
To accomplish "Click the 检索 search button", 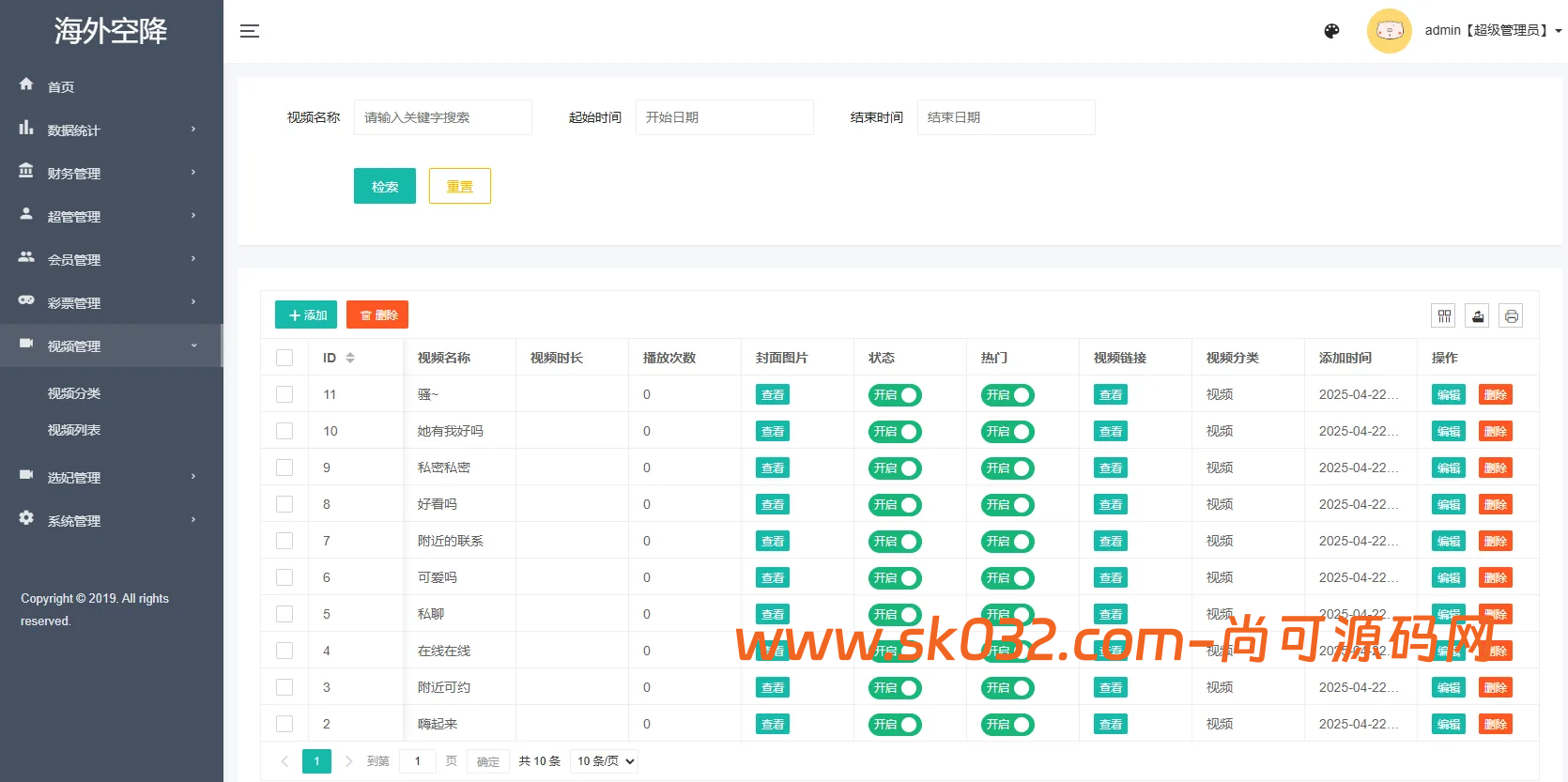I will (385, 186).
